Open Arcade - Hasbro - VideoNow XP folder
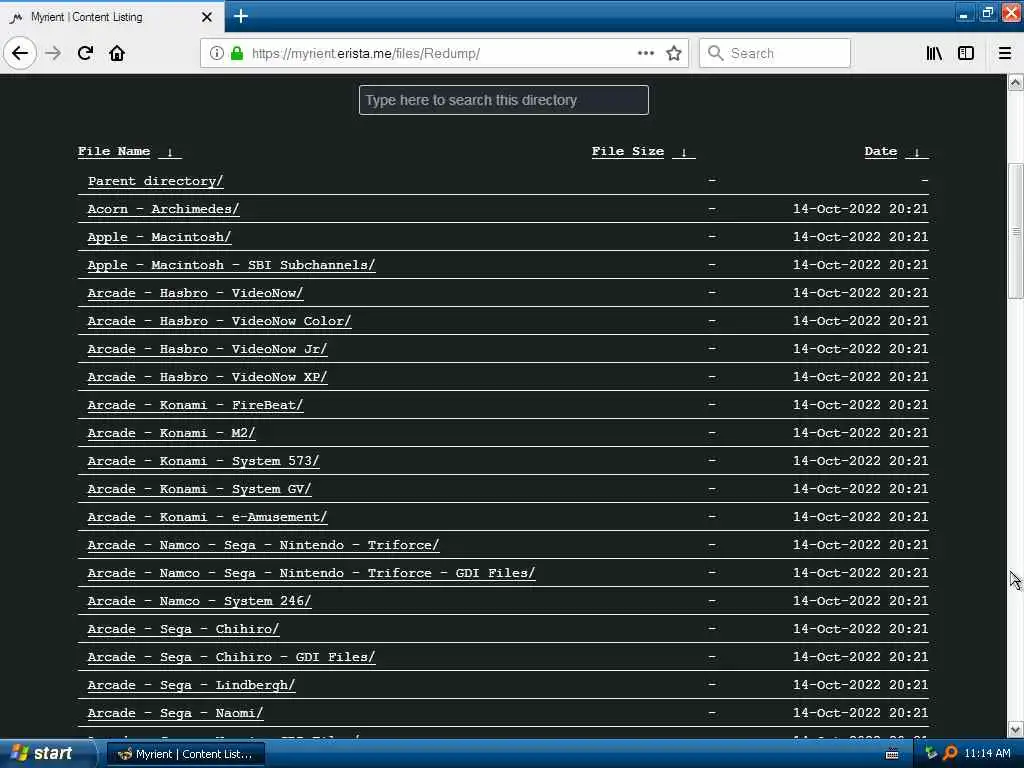1024x768 pixels. (x=207, y=377)
